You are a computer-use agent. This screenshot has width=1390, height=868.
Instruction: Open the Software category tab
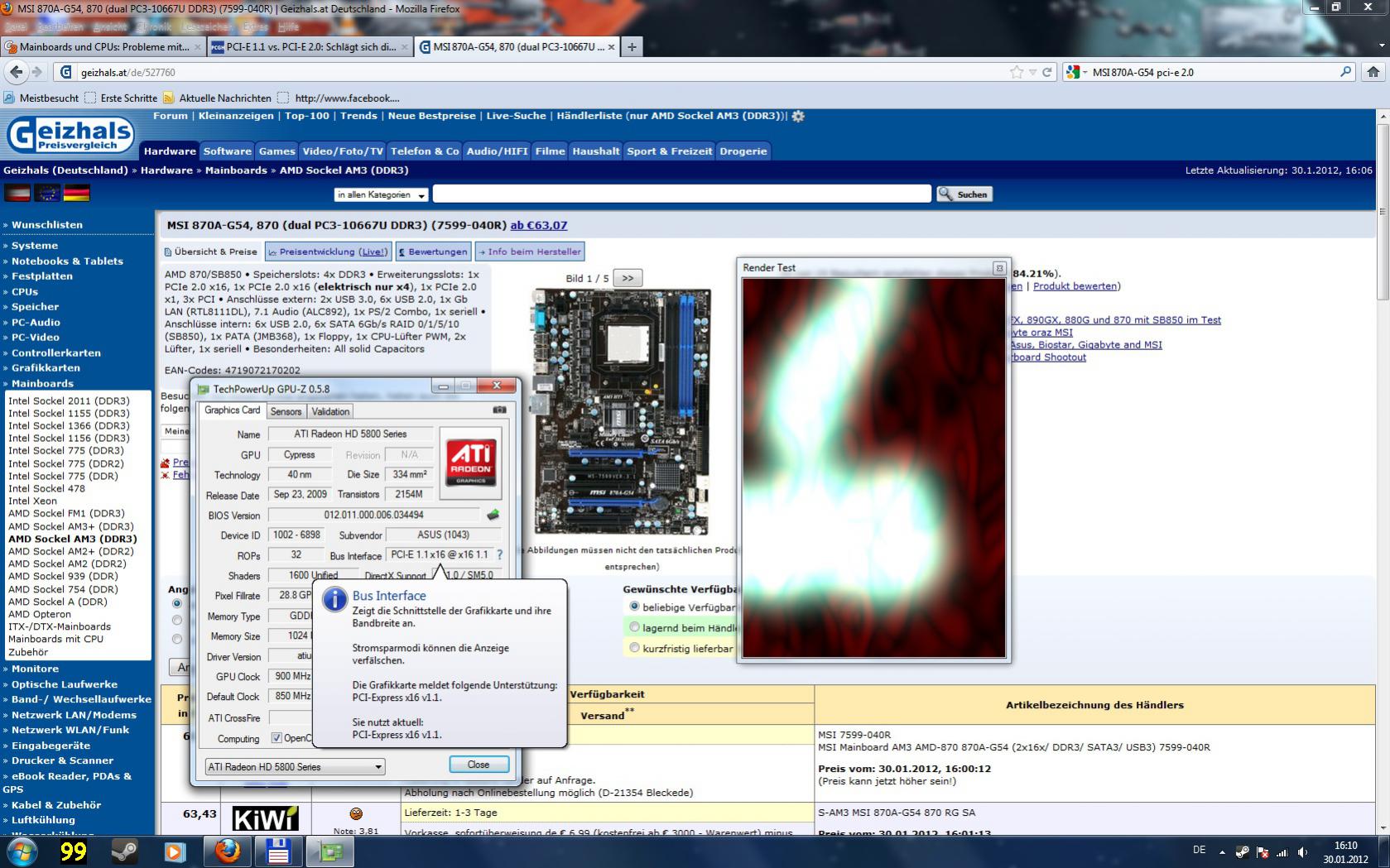(227, 151)
